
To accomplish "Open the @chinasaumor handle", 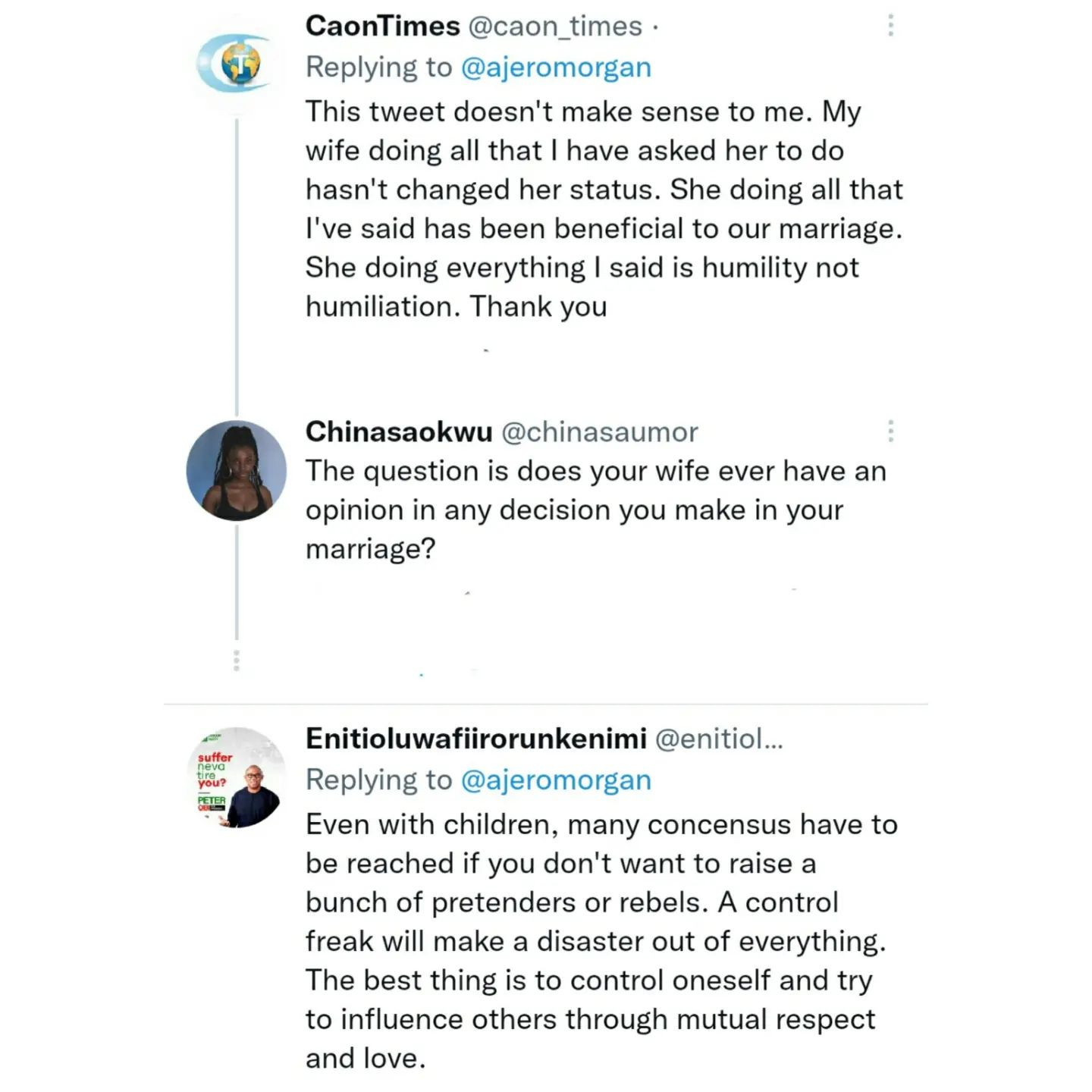I will 599,431.
